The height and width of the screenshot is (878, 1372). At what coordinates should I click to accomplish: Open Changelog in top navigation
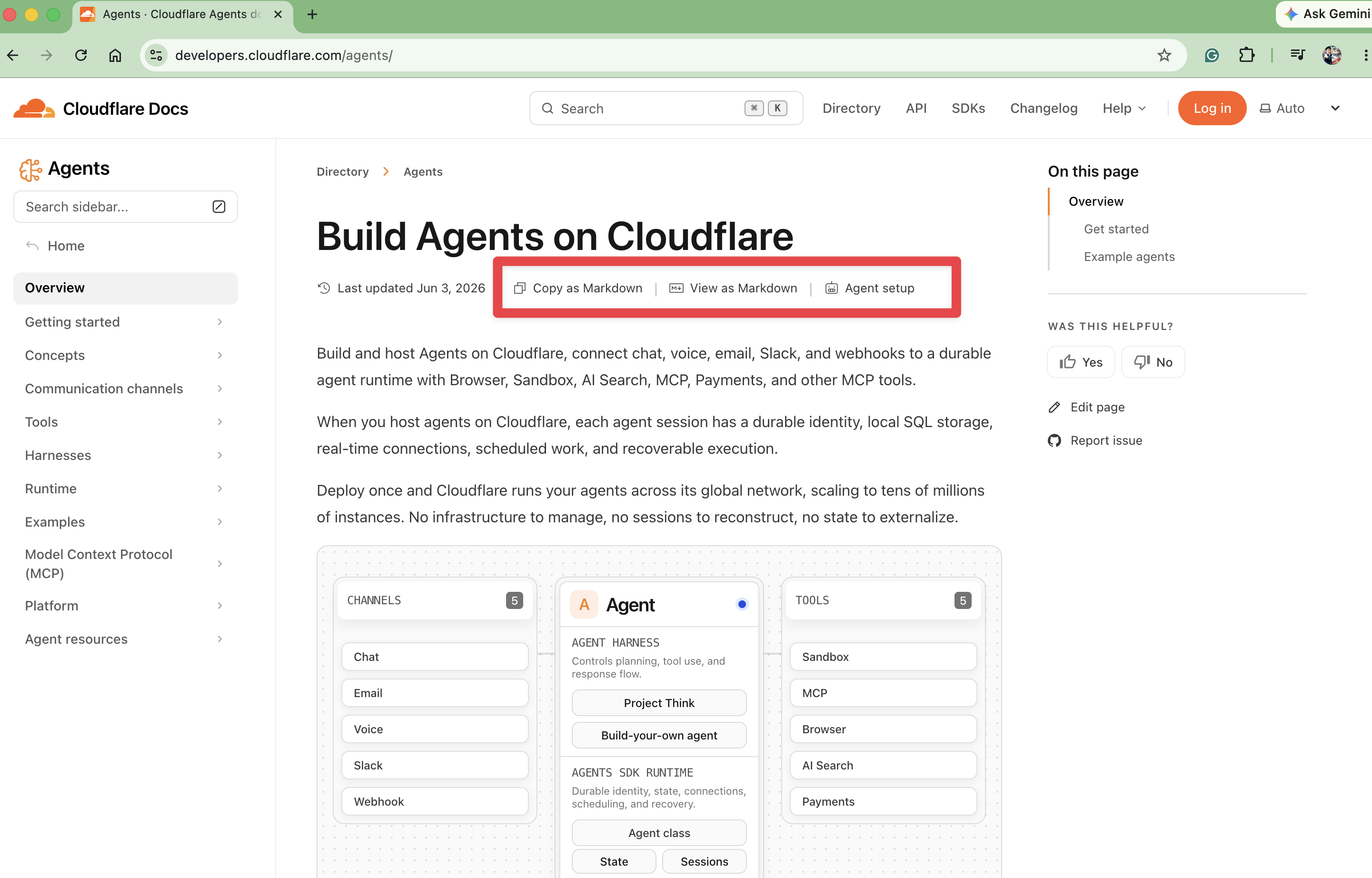click(x=1044, y=109)
